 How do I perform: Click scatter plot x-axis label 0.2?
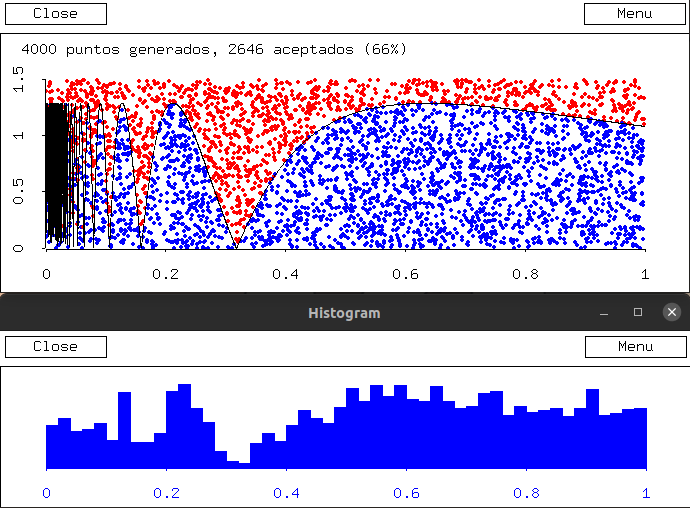(165, 274)
